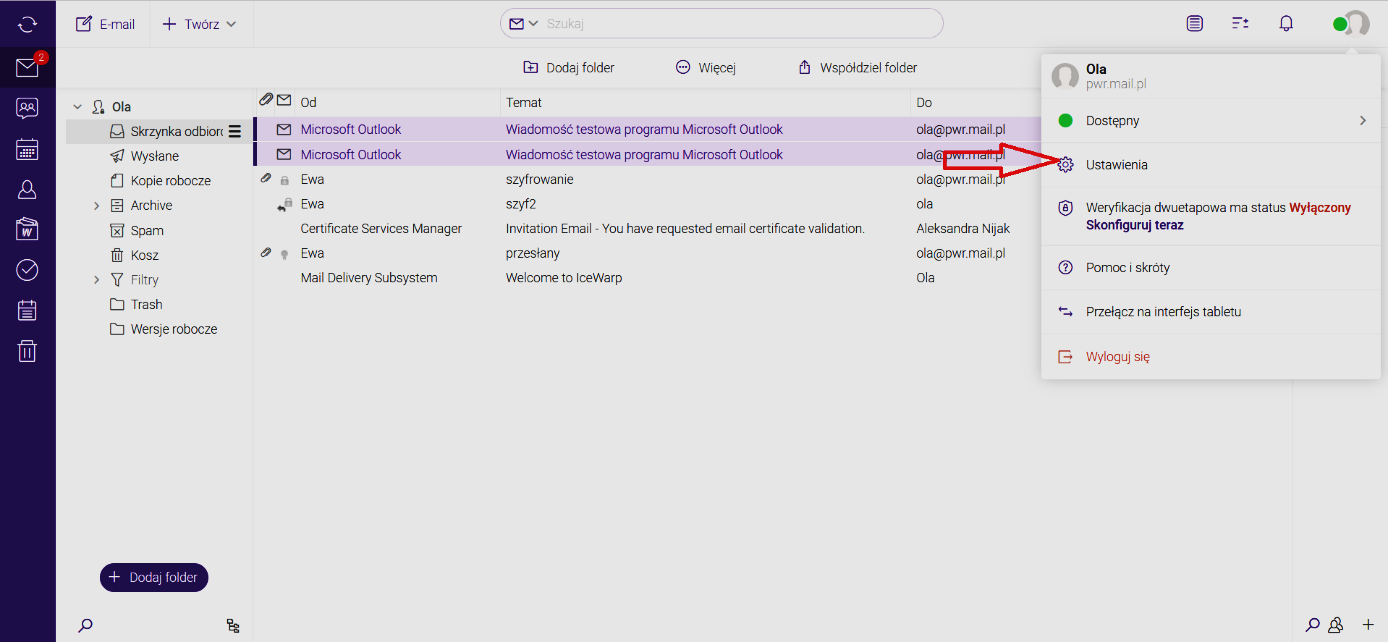Expand the Filtry folder

(x=97, y=280)
